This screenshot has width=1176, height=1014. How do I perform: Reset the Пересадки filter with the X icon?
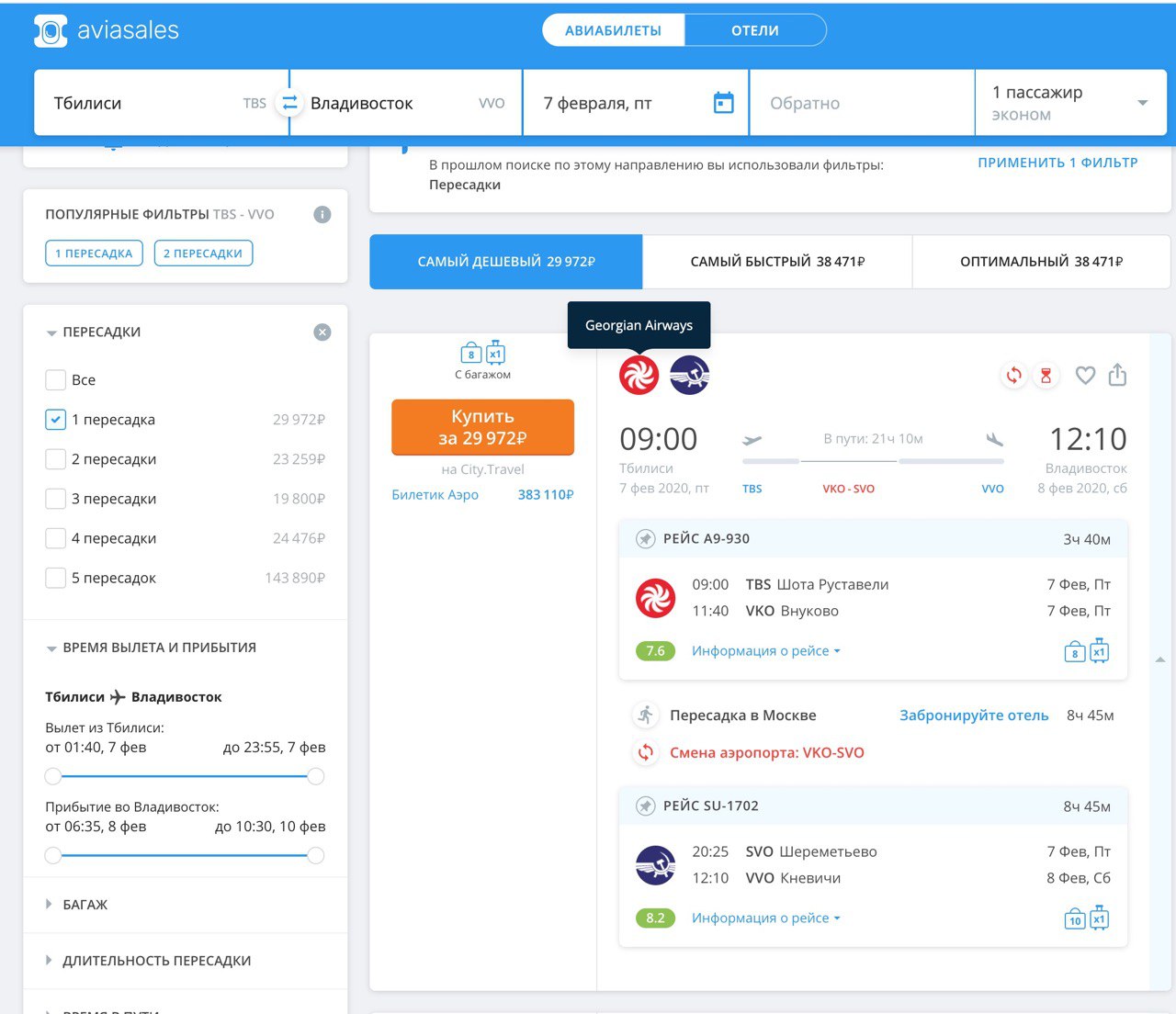(322, 332)
